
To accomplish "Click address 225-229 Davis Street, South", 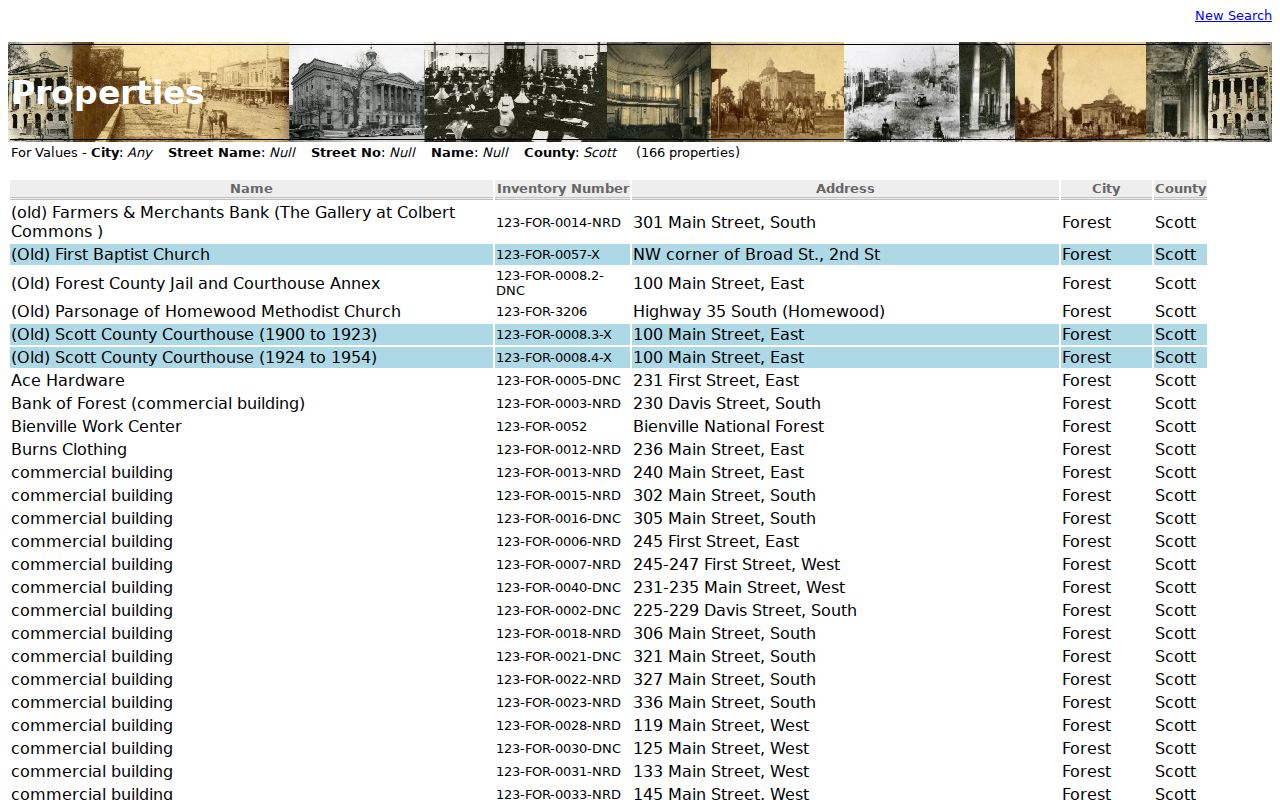I will pyautogui.click(x=745, y=610).
